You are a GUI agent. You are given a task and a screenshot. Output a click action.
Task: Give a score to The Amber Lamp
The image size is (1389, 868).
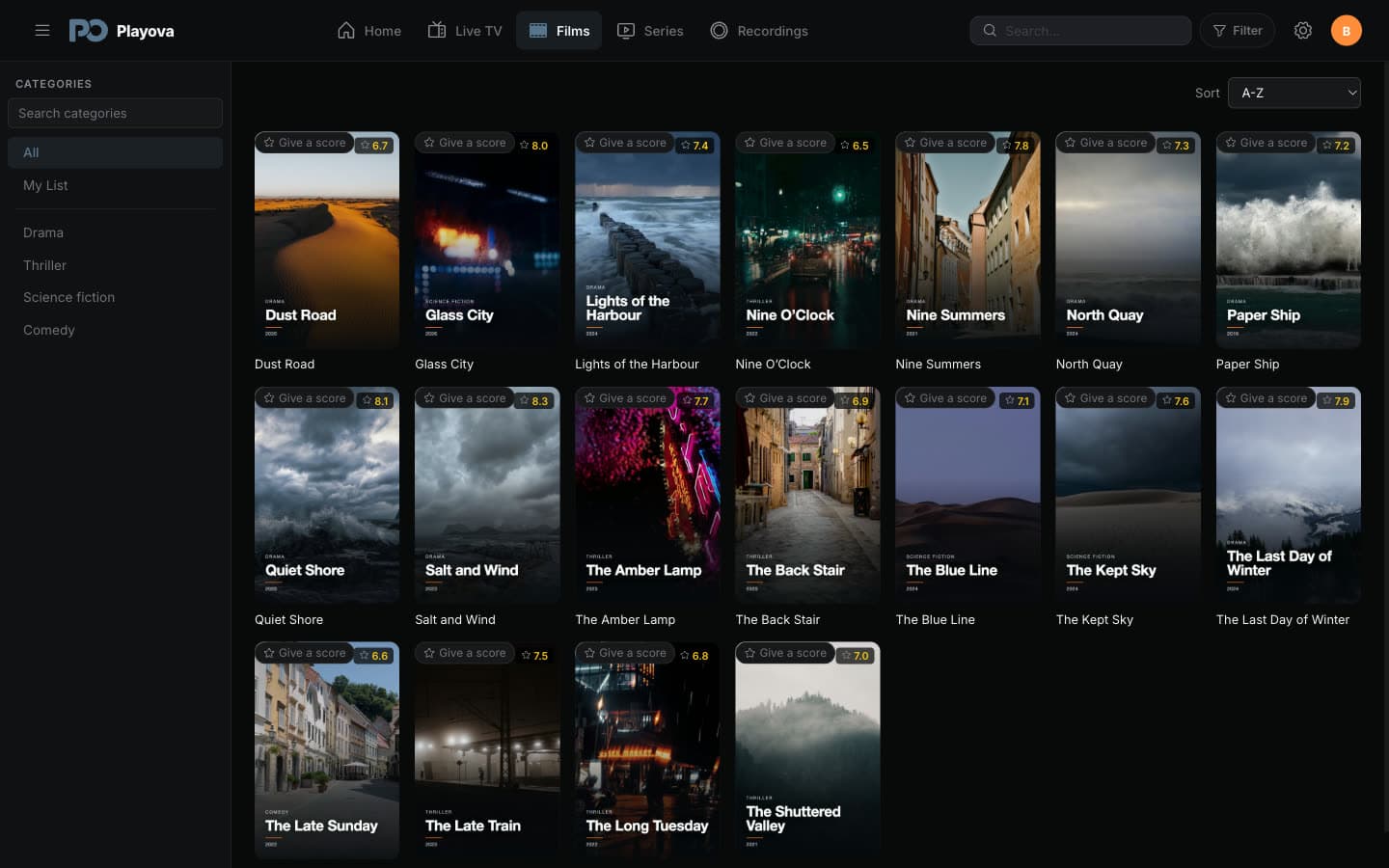625,398
